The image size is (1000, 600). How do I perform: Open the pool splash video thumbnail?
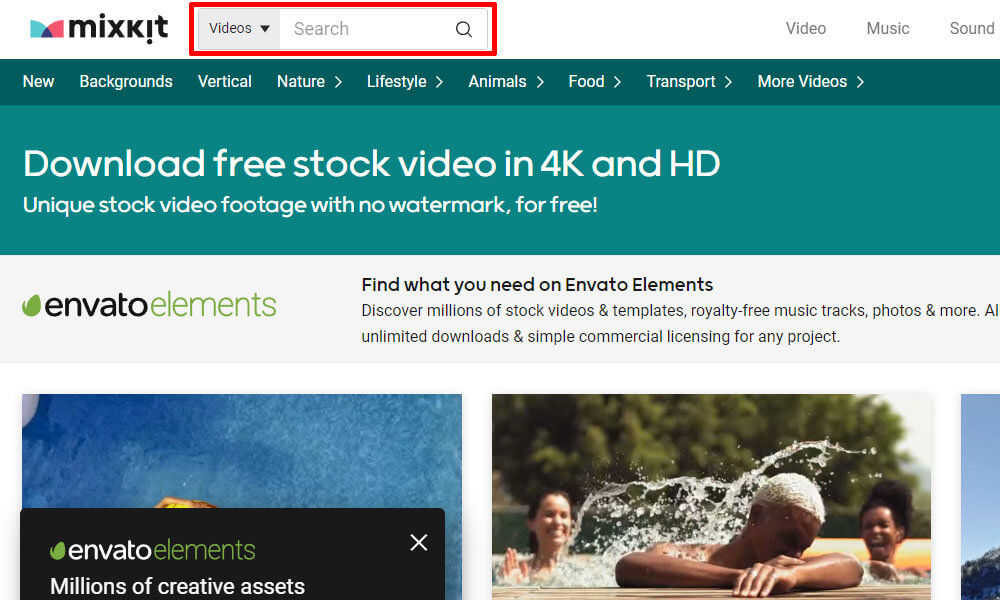tap(711, 497)
